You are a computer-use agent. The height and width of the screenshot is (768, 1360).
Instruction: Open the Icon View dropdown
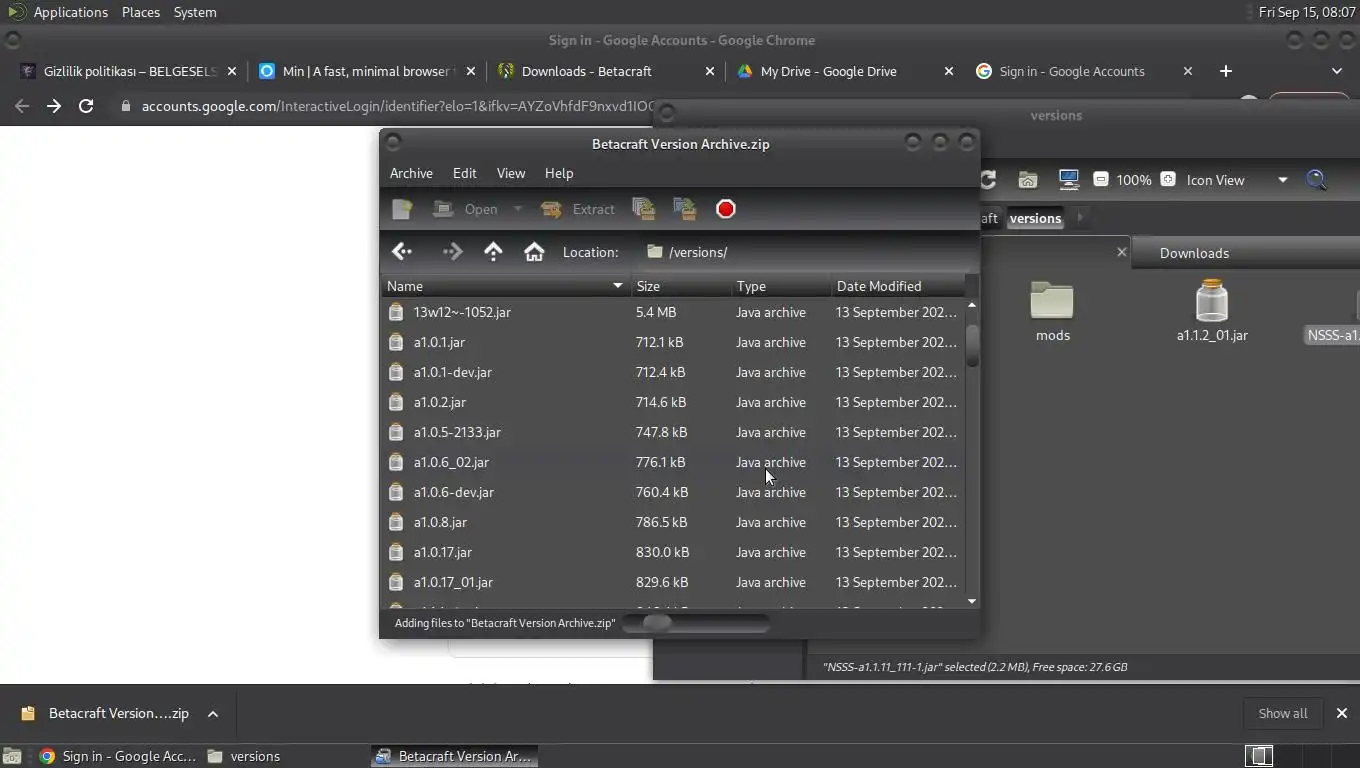[1237, 180]
